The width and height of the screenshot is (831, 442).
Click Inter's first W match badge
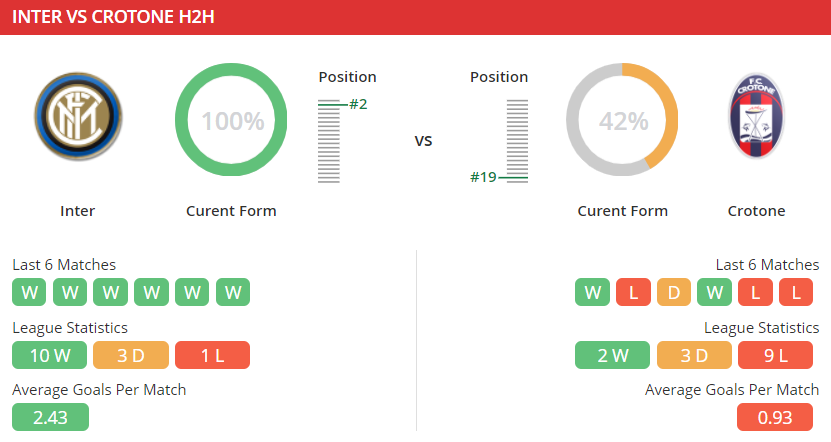click(29, 292)
